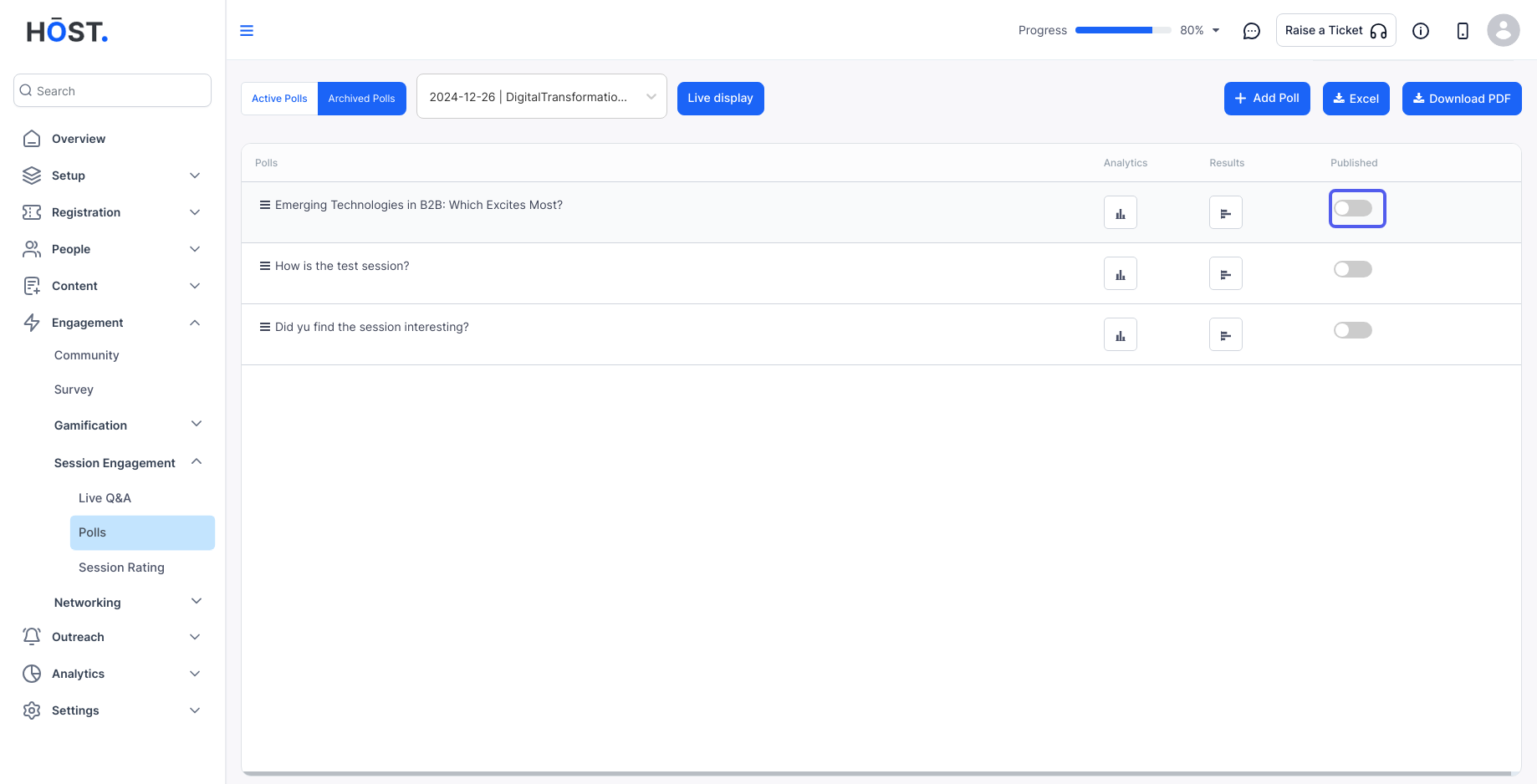The height and width of the screenshot is (784, 1537).
Task: Publish the How is the test session toggle
Action: click(x=1352, y=269)
